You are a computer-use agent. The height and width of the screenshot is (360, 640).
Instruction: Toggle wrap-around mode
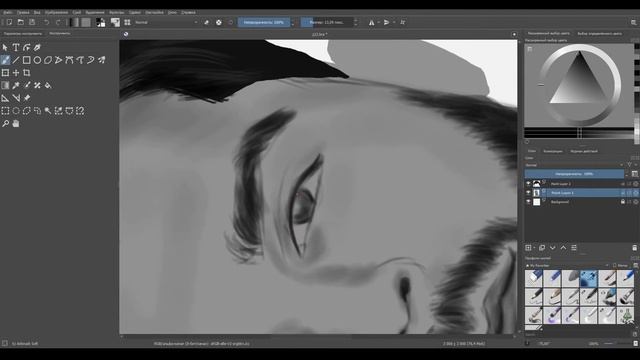pos(402,22)
